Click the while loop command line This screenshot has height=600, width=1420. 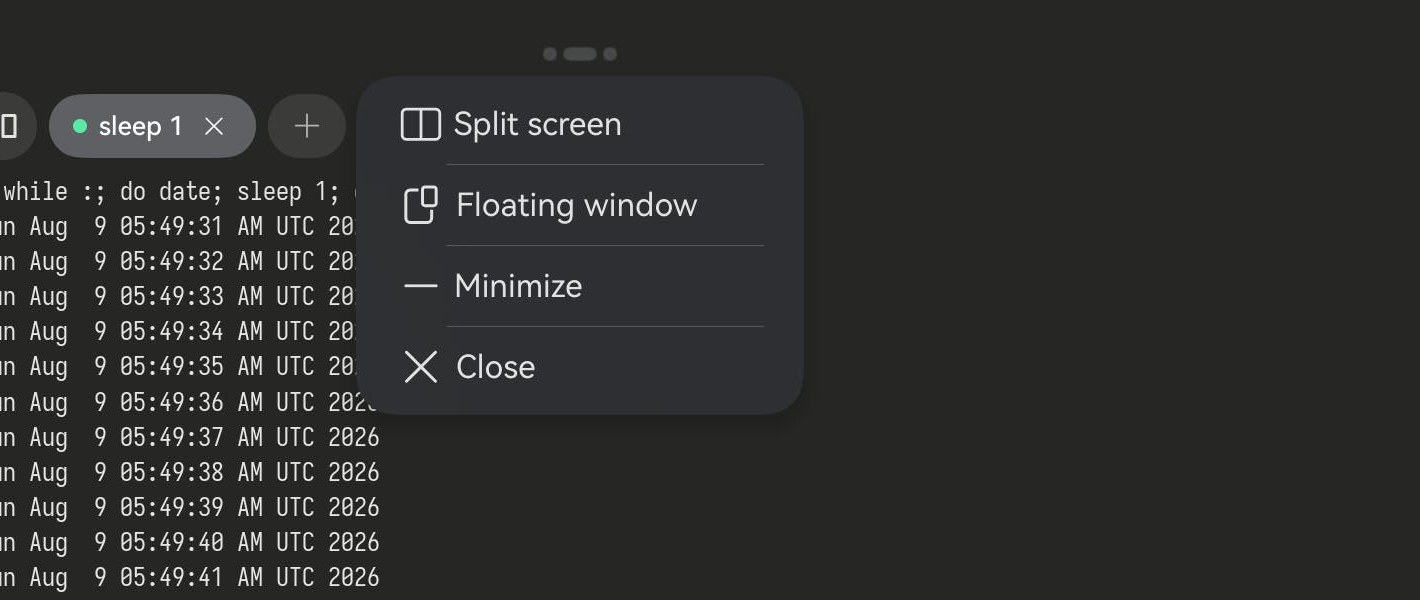181,191
